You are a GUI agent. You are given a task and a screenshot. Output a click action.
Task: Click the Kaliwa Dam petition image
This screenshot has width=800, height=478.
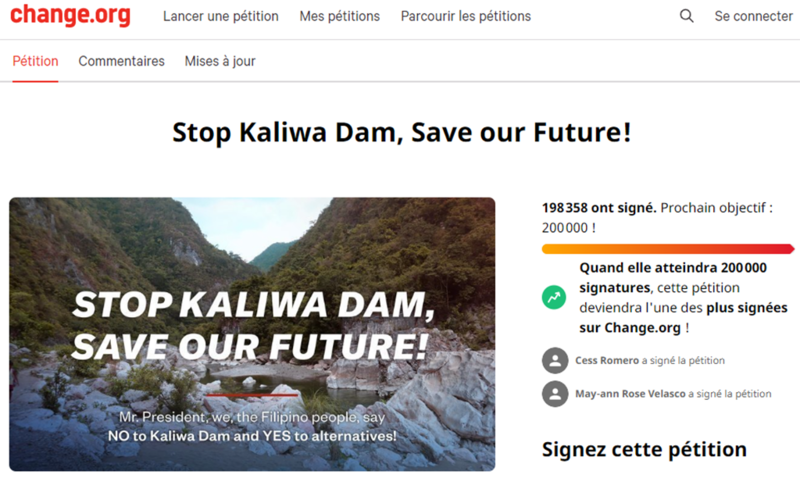[252, 333]
